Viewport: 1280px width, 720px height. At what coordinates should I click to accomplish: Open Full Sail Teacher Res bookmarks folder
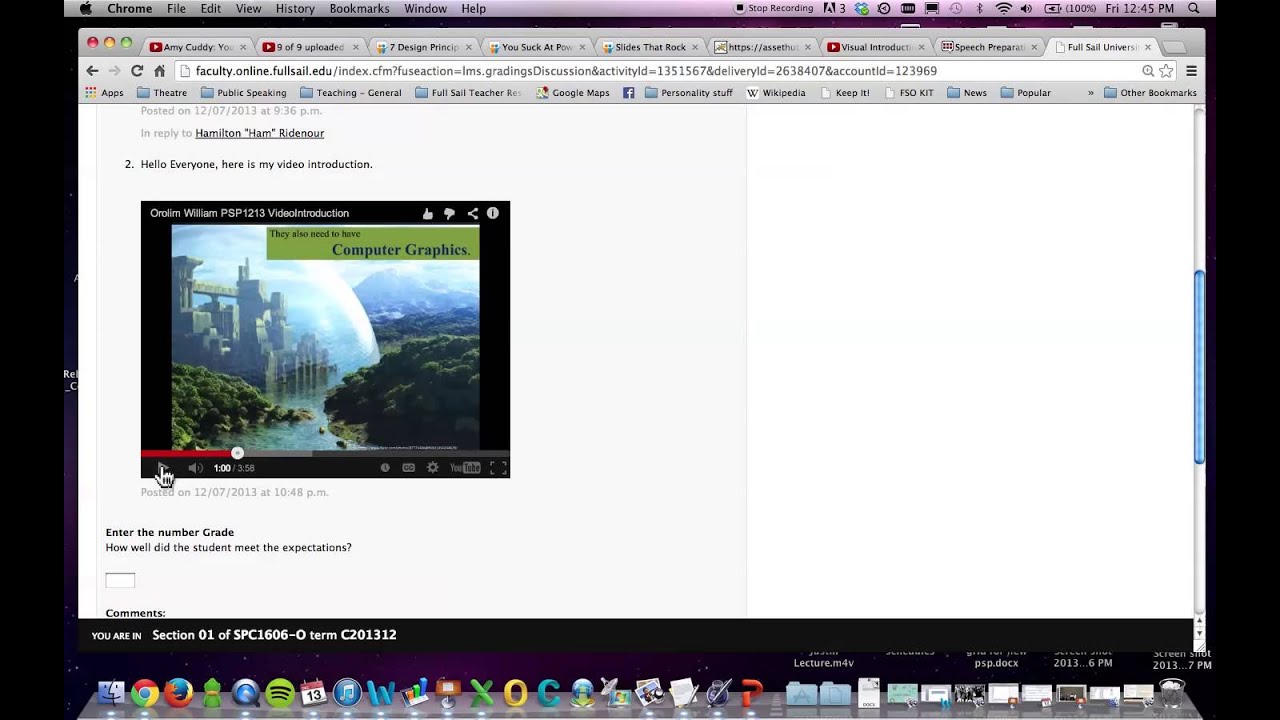coord(467,93)
